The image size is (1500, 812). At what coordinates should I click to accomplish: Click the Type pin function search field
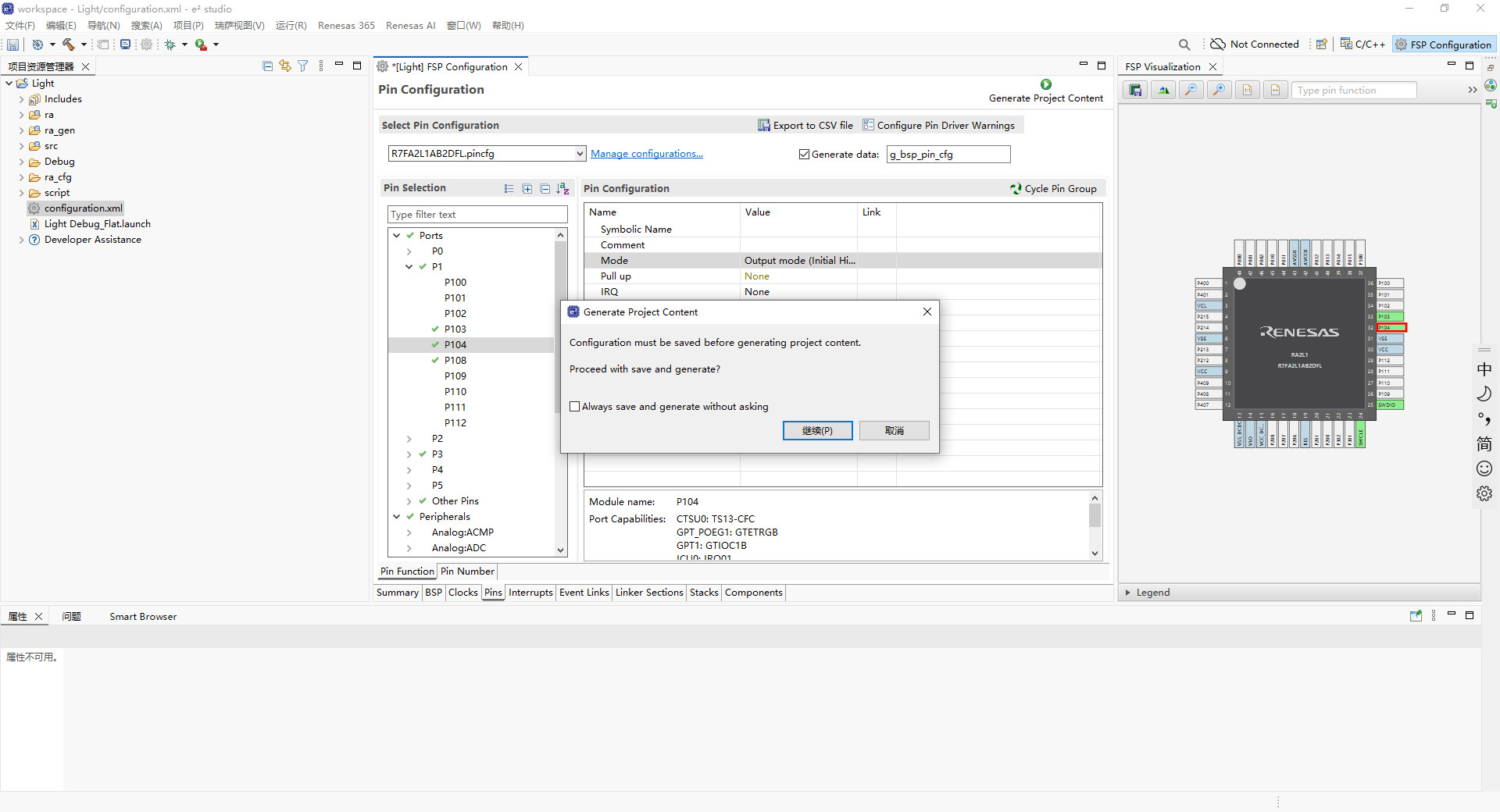click(1354, 91)
